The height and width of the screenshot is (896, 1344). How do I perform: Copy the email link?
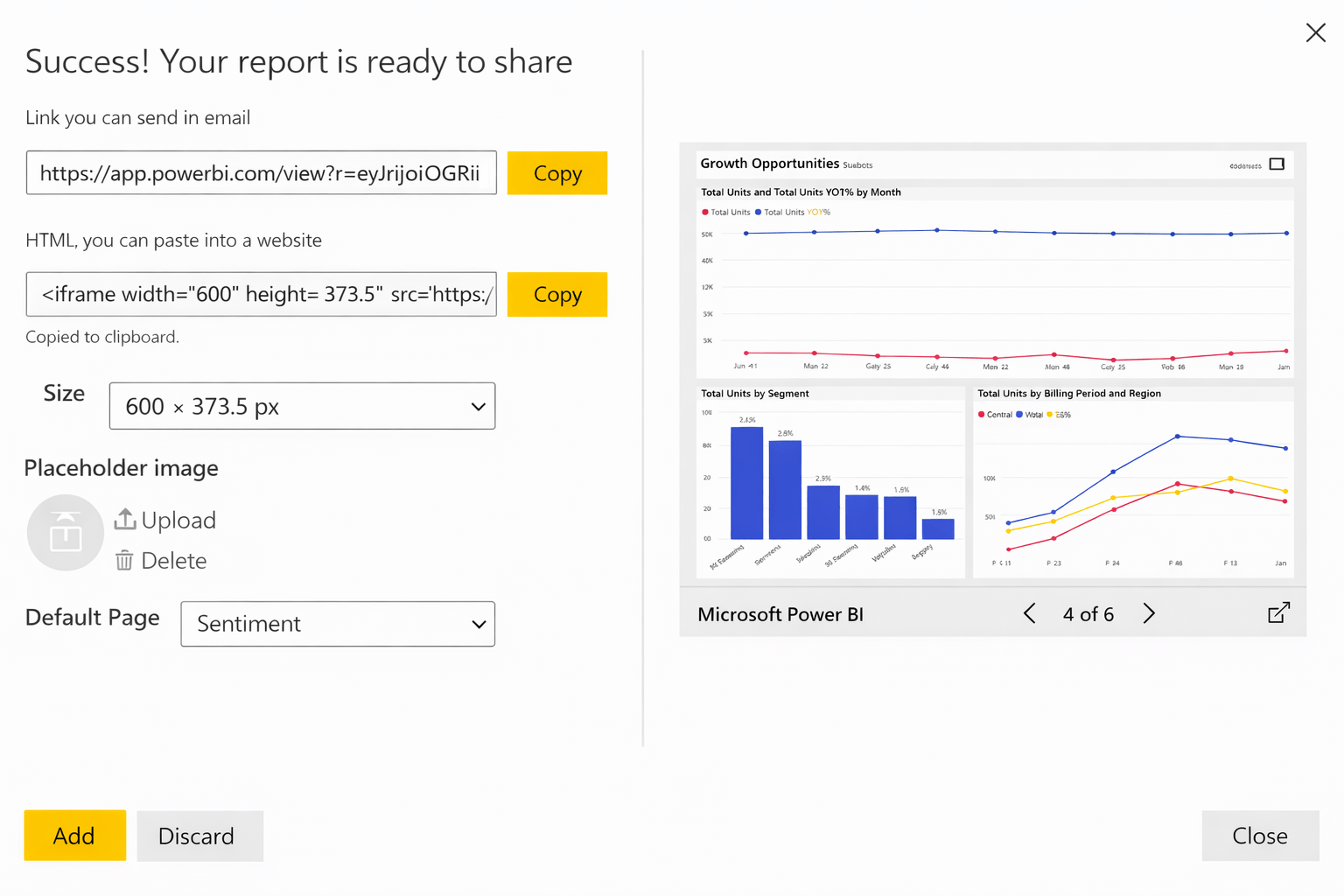click(x=557, y=173)
